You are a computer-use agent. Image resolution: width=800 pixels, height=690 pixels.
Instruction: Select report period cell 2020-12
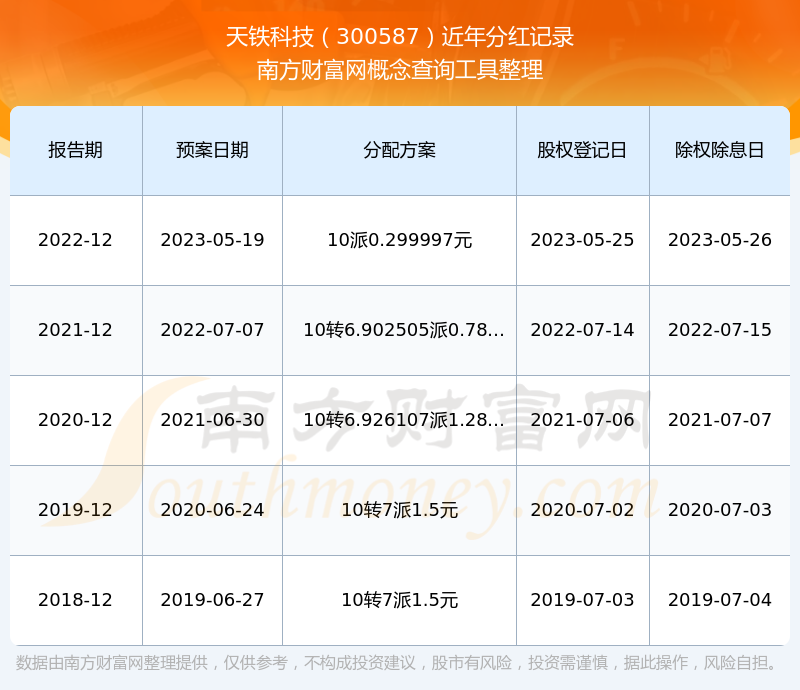click(76, 420)
